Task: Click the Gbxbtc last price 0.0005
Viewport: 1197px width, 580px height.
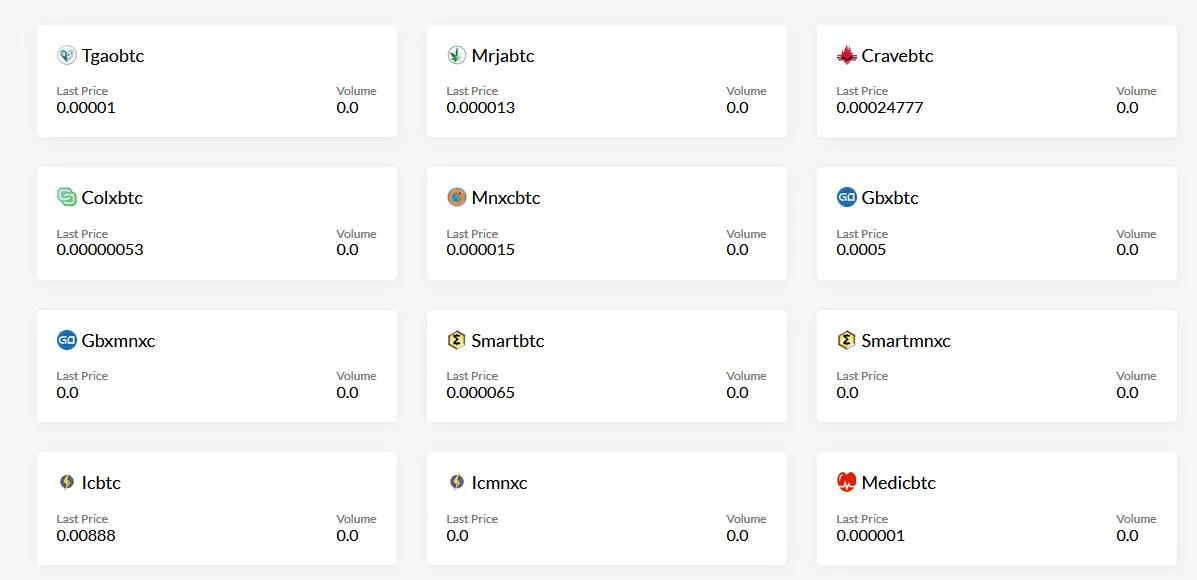Action: click(861, 250)
